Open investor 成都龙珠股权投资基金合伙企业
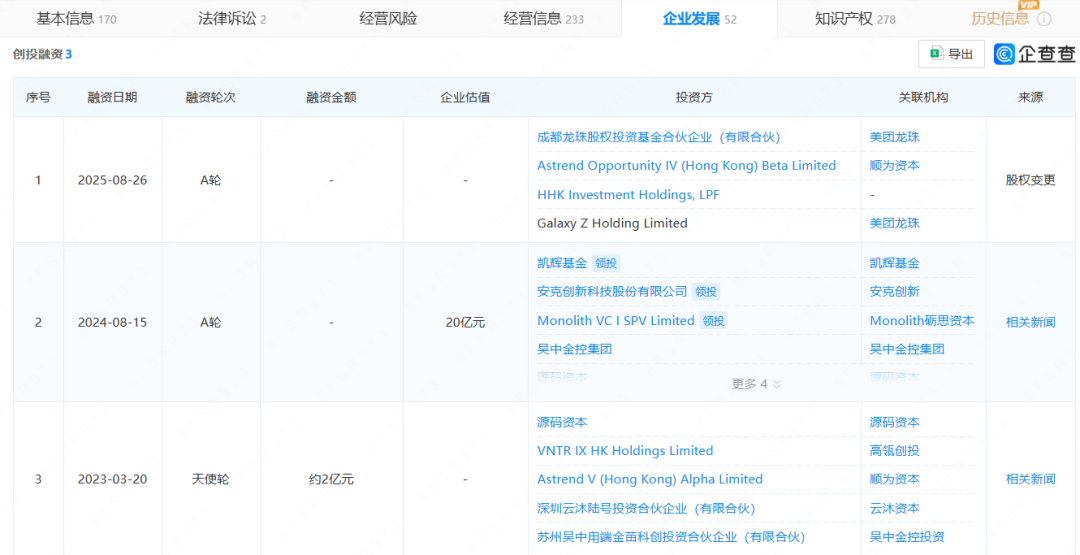Image resolution: width=1080 pixels, height=555 pixels. click(658, 137)
